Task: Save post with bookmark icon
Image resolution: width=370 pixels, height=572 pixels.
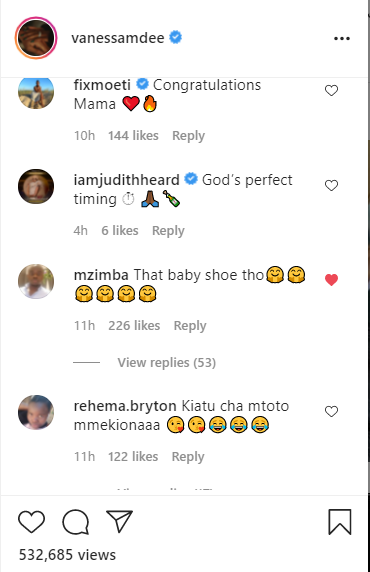Action: tap(340, 522)
